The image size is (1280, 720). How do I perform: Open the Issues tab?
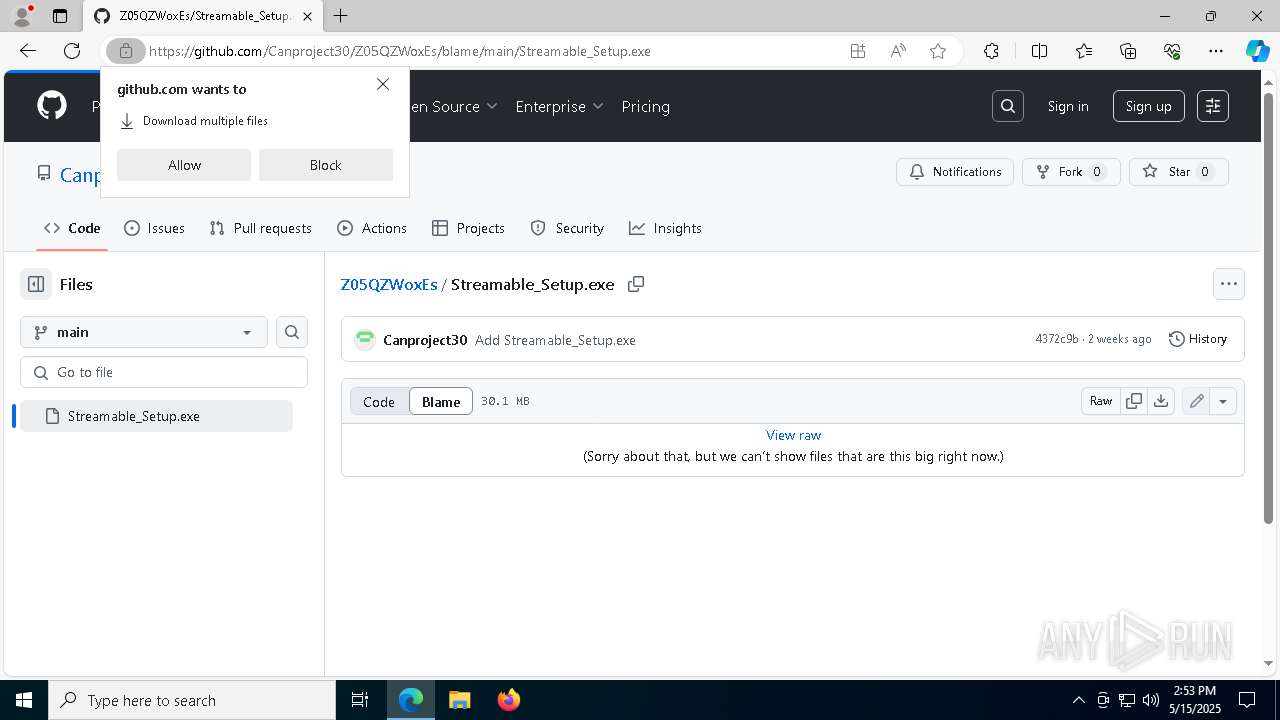pyautogui.click(x=154, y=228)
